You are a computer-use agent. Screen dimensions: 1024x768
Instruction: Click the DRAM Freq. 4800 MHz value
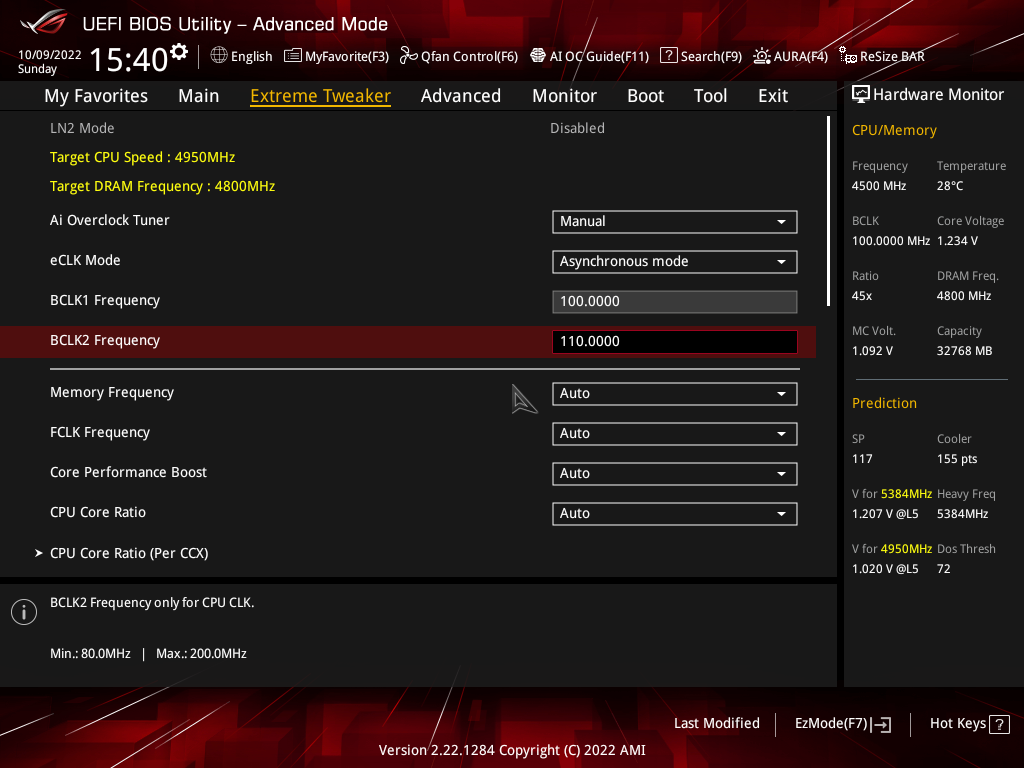(x=964, y=296)
